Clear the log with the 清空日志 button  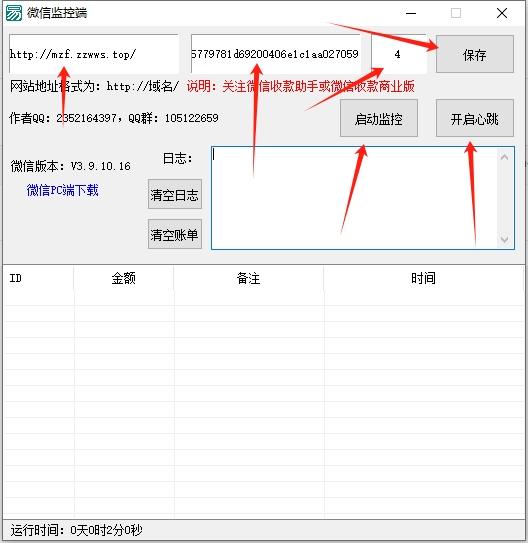[x=175, y=194]
